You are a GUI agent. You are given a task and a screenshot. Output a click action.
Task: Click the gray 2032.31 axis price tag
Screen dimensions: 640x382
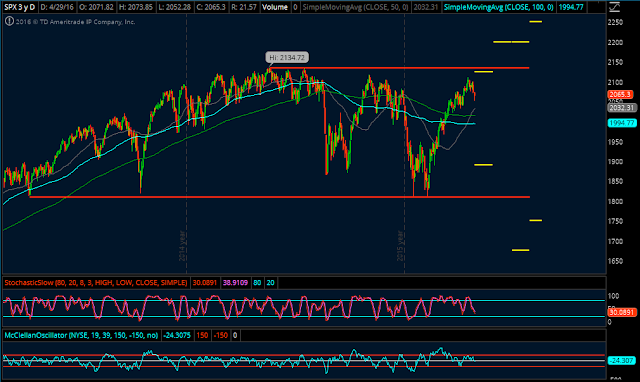click(x=622, y=108)
